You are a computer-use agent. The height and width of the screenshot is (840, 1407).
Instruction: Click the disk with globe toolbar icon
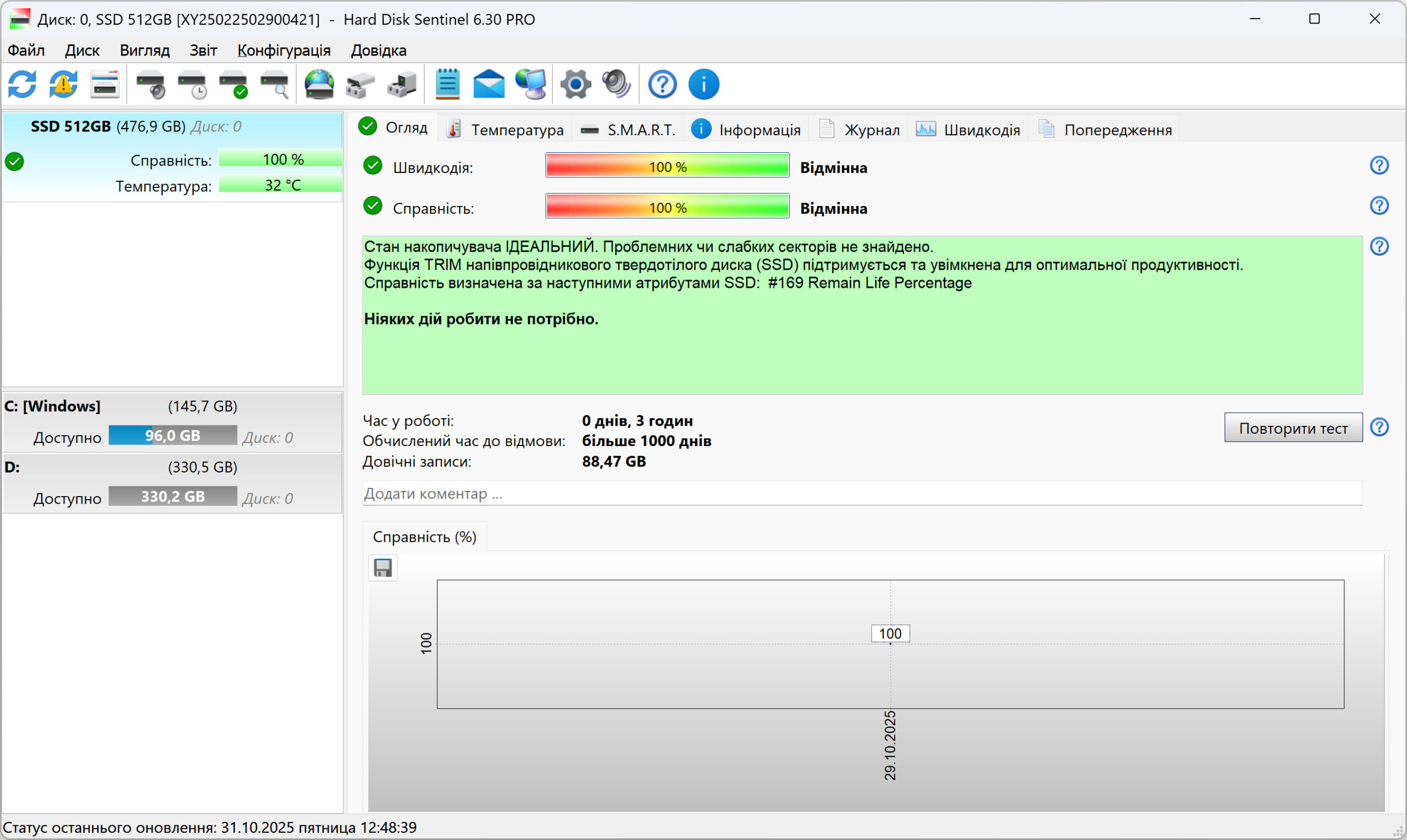pyautogui.click(x=319, y=85)
